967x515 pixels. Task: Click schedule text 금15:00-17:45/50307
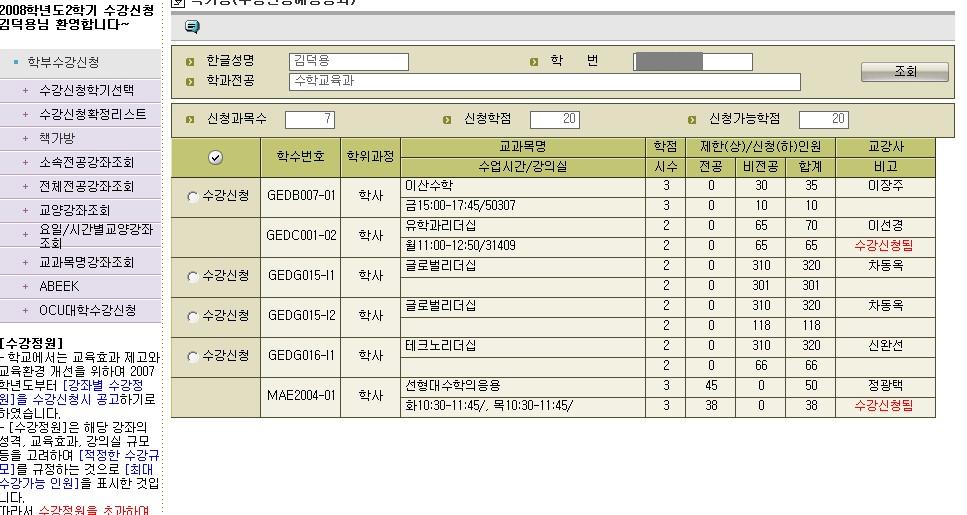460,205
